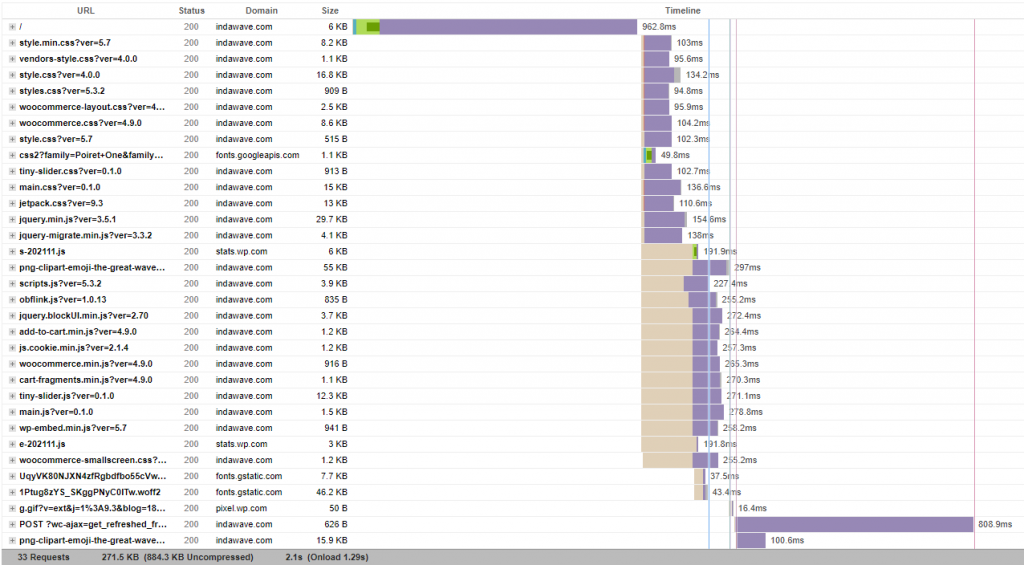Viewport: 1024px width, 565px height.
Task: Click the Timeline column header
Action: pyautogui.click(x=683, y=10)
